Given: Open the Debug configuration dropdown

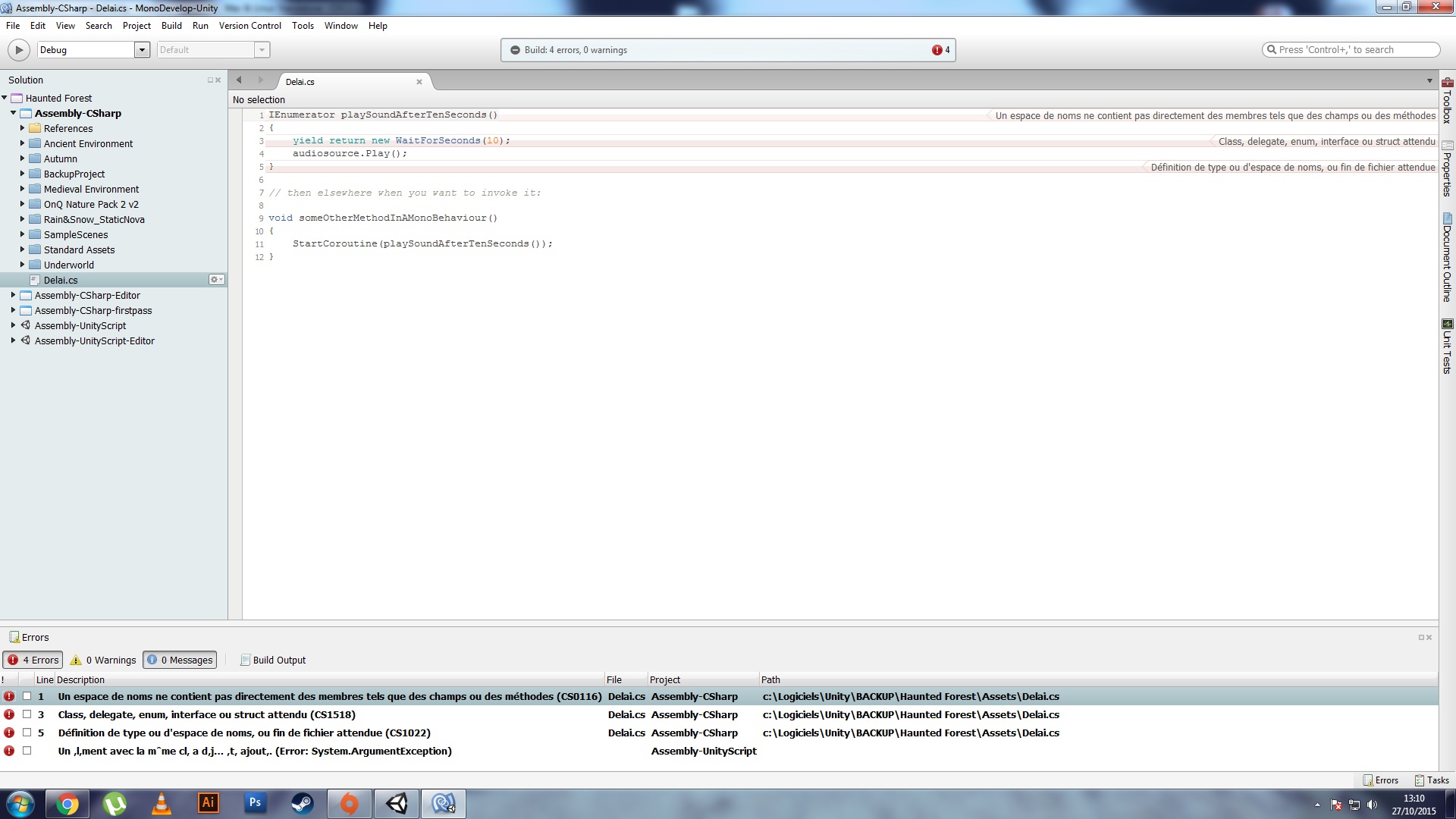Looking at the screenshot, I should pyautogui.click(x=142, y=50).
